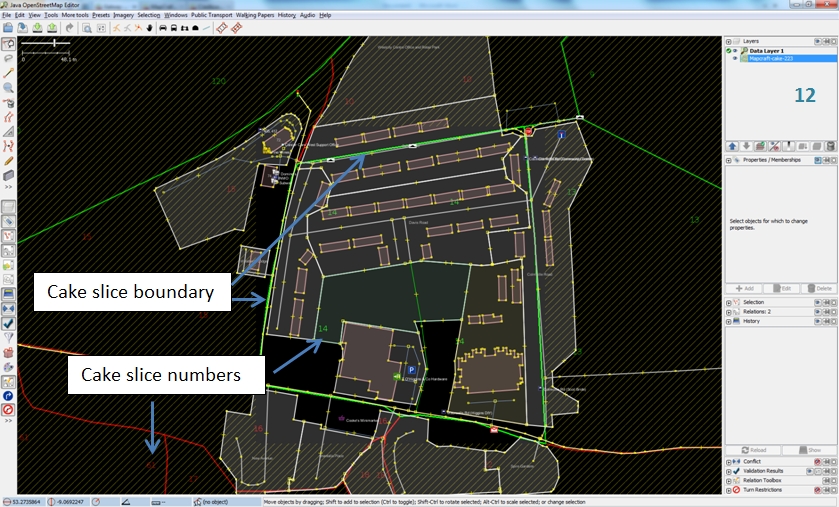Screen dimensions: 839x507
Task: Move layer up with blue arrow button
Action: tap(733, 146)
